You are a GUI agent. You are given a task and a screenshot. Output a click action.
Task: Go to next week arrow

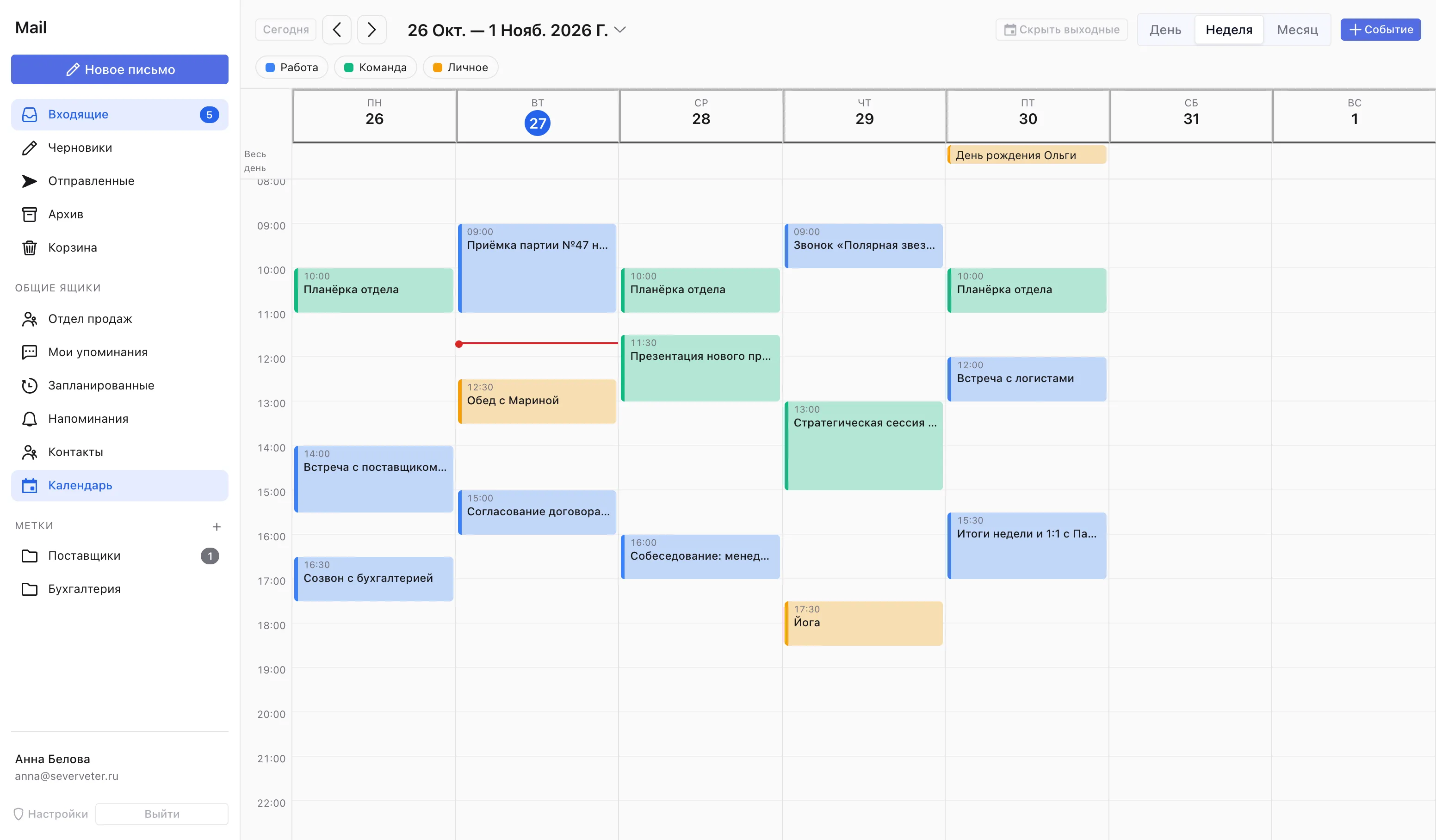371,30
